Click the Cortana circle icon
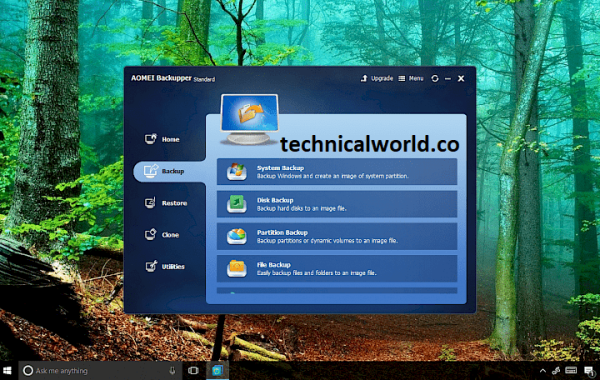 (x=28, y=370)
